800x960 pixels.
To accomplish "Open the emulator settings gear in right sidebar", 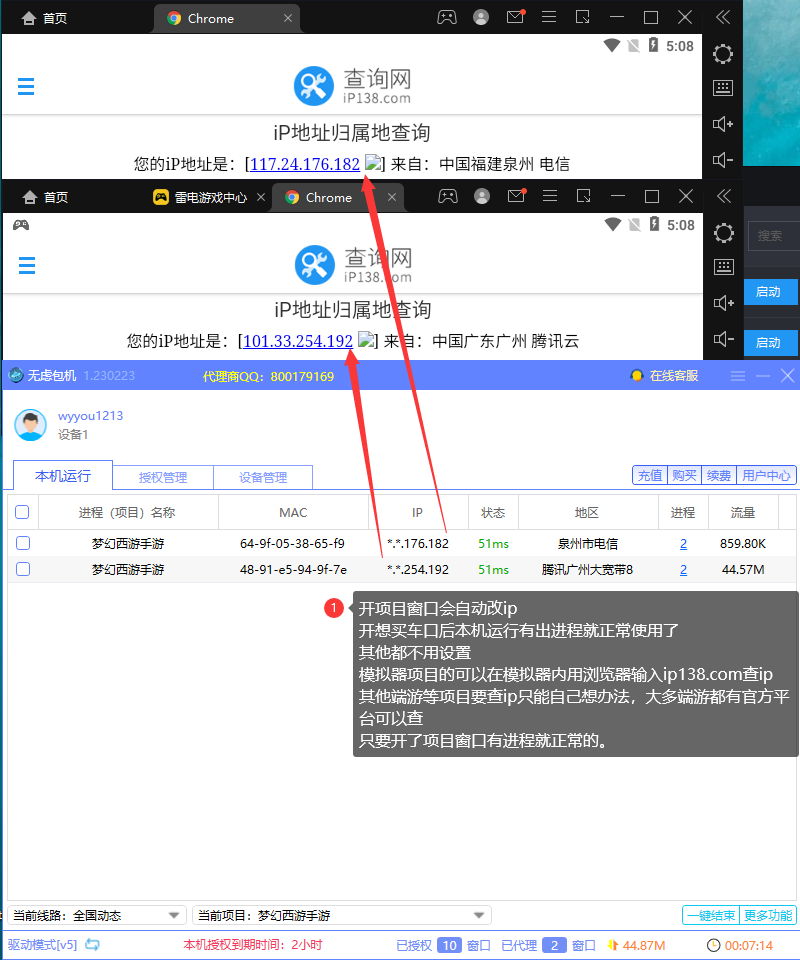I will point(722,54).
